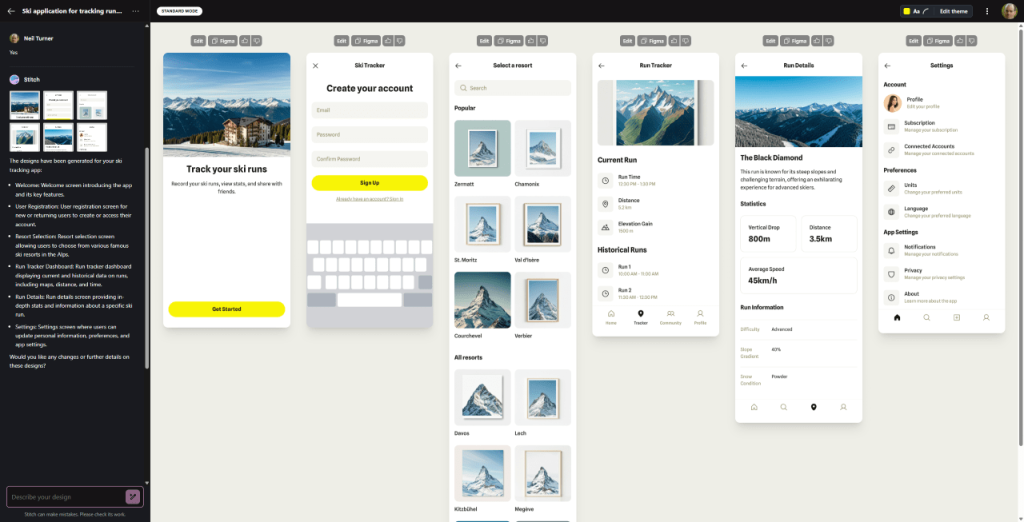This screenshot has width=1024, height=522.
Task: Click the corner-radius curve icon in theme bar
Action: click(x=925, y=11)
